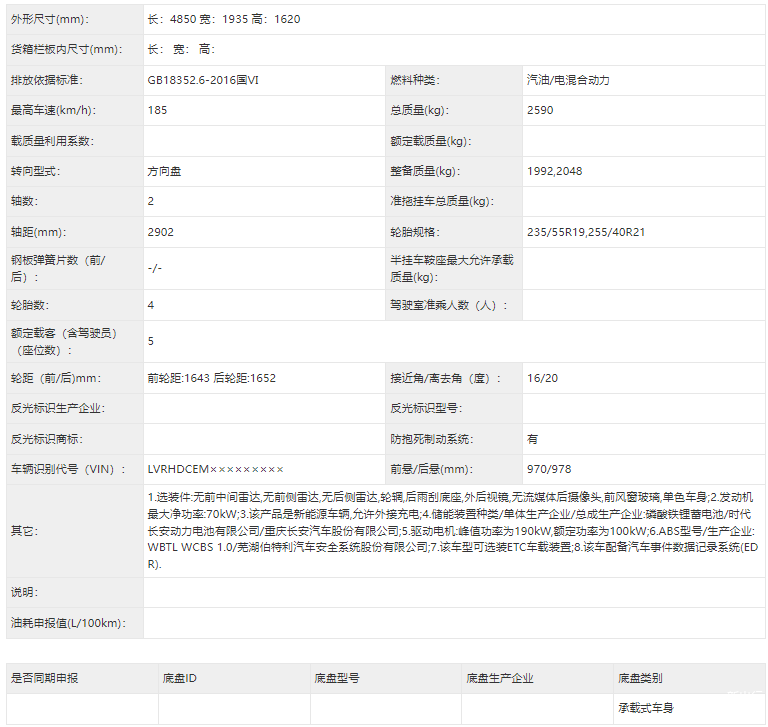Click the 防抱死制动系统 label cell
The image size is (768, 727).
[x=436, y=438]
